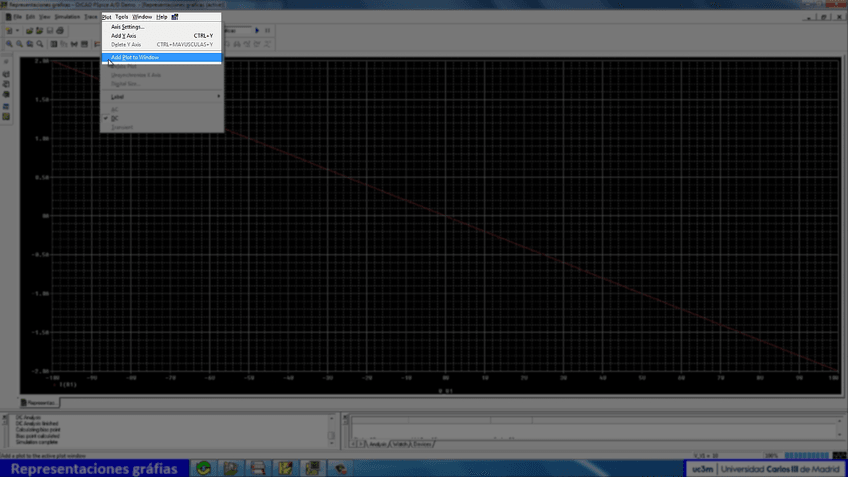848x477 pixels.
Task: Open the Window menu
Action: [x=142, y=17]
